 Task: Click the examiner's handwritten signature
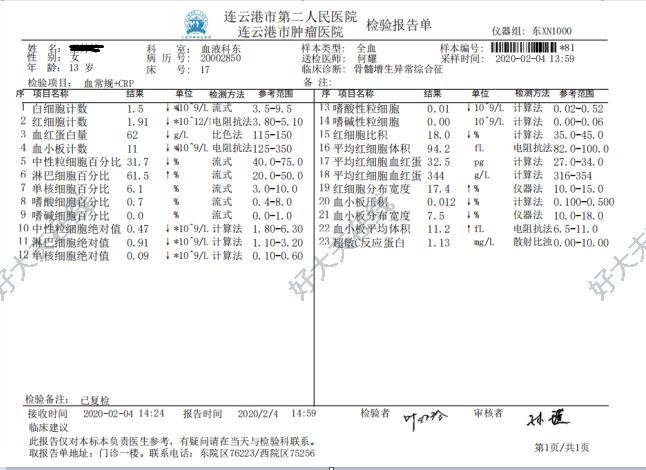pyautogui.click(x=425, y=420)
